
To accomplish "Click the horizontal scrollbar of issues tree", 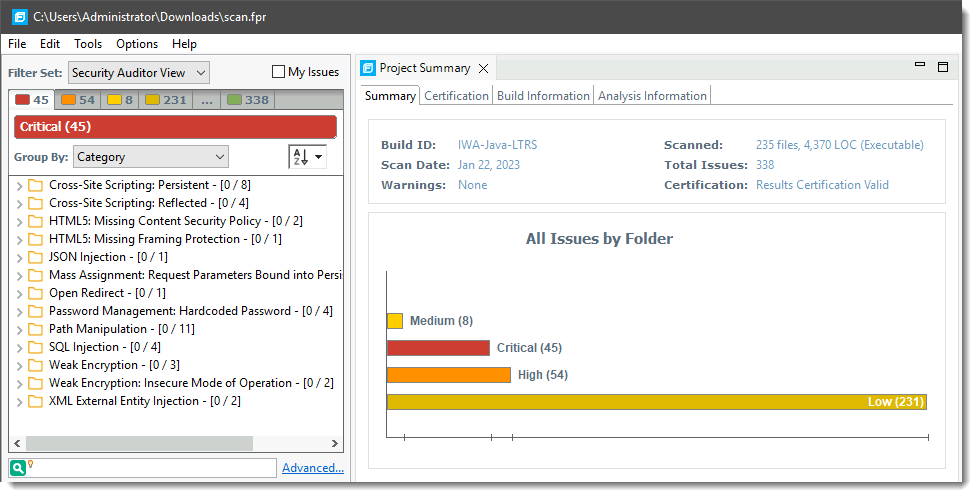I will [x=139, y=443].
